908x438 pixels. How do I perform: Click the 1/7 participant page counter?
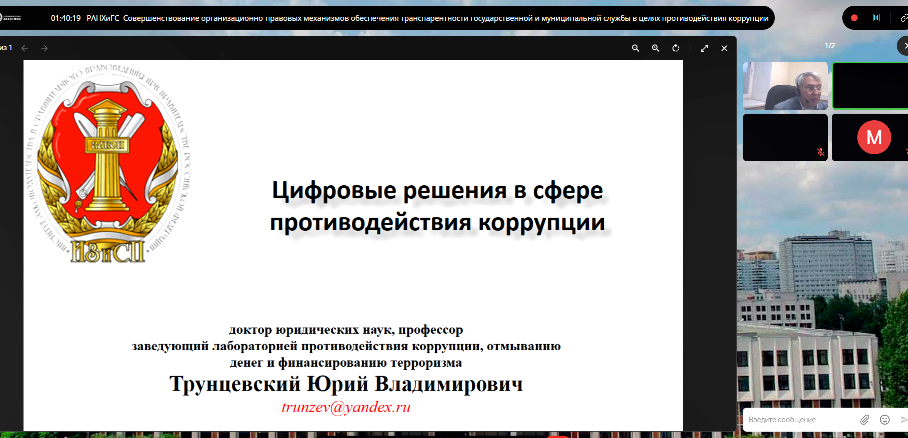(829, 45)
